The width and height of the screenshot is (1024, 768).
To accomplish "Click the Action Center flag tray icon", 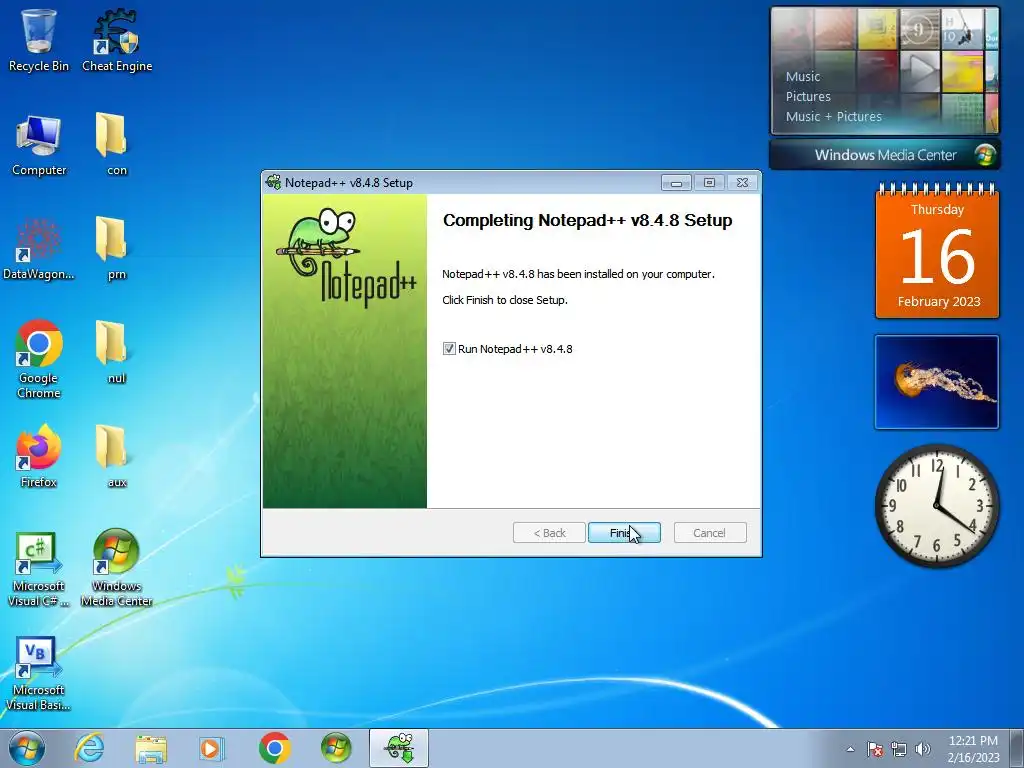I will tap(875, 749).
